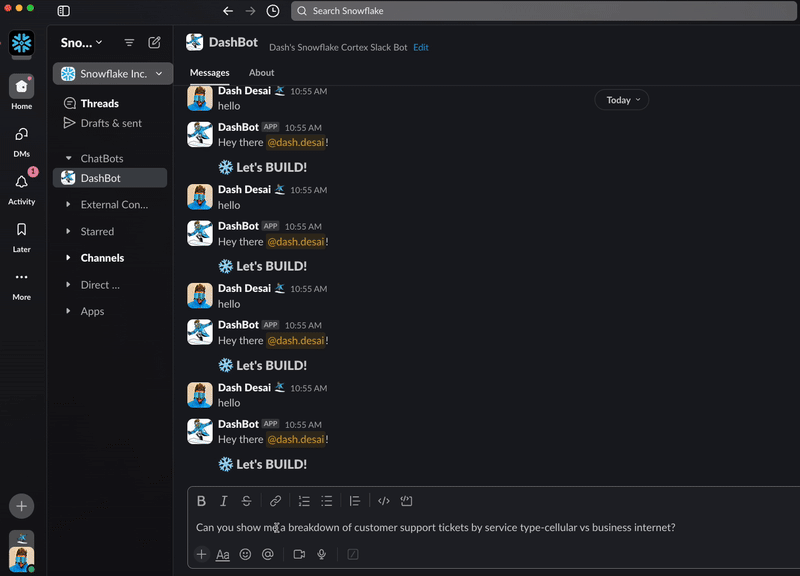Go to Home in the sidebar
The width and height of the screenshot is (800, 576).
click(x=21, y=92)
